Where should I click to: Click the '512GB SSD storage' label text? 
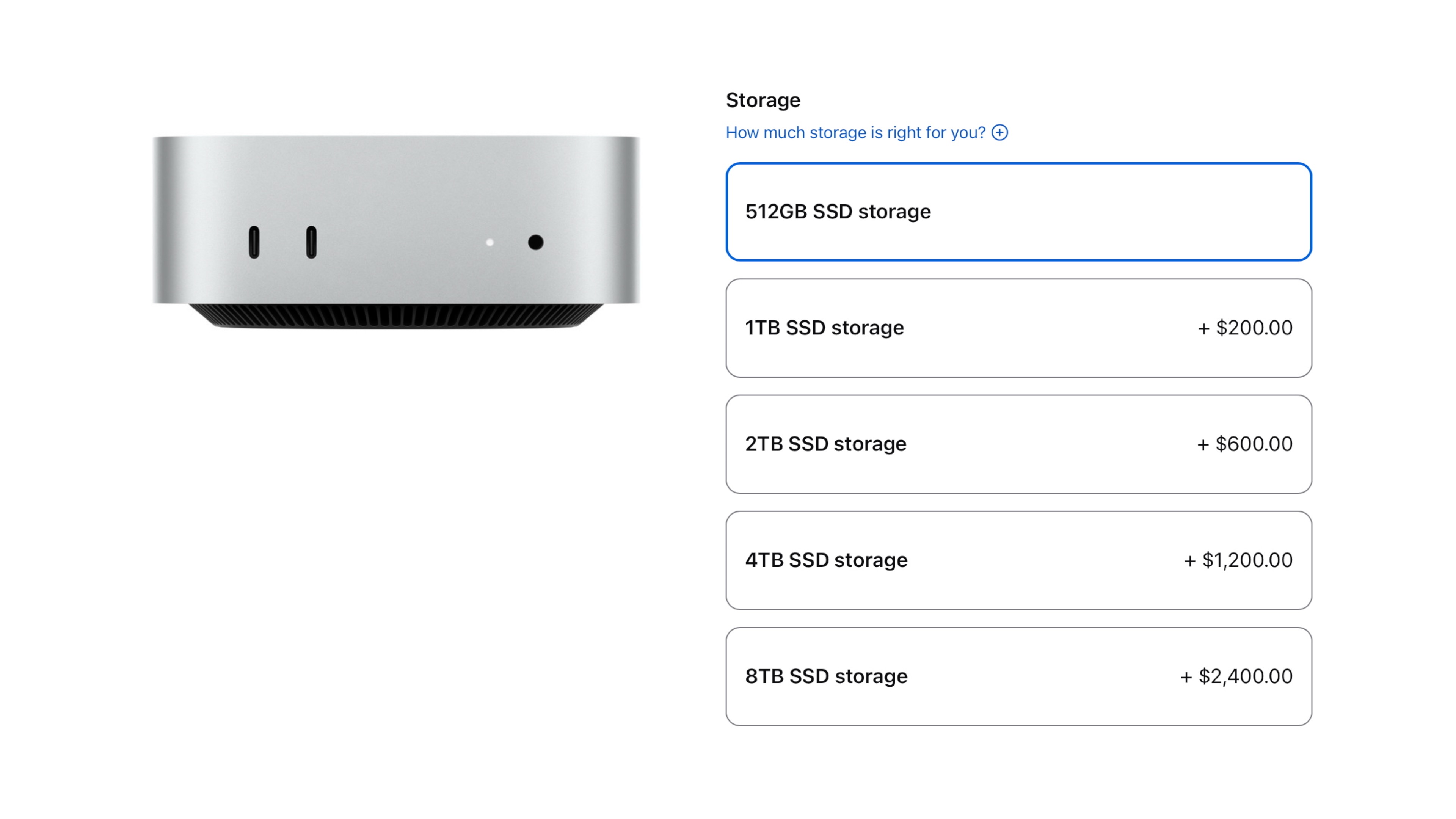point(838,212)
